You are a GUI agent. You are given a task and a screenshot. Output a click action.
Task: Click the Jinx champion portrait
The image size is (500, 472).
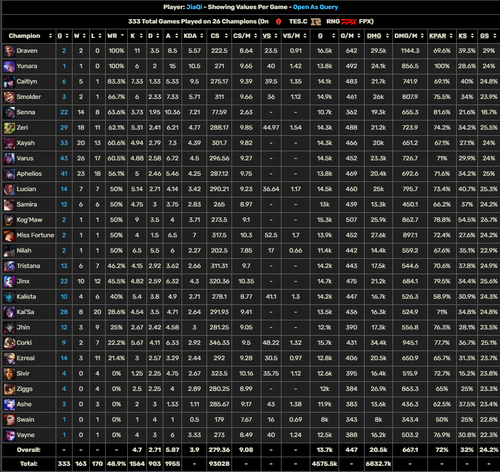coord(9,281)
